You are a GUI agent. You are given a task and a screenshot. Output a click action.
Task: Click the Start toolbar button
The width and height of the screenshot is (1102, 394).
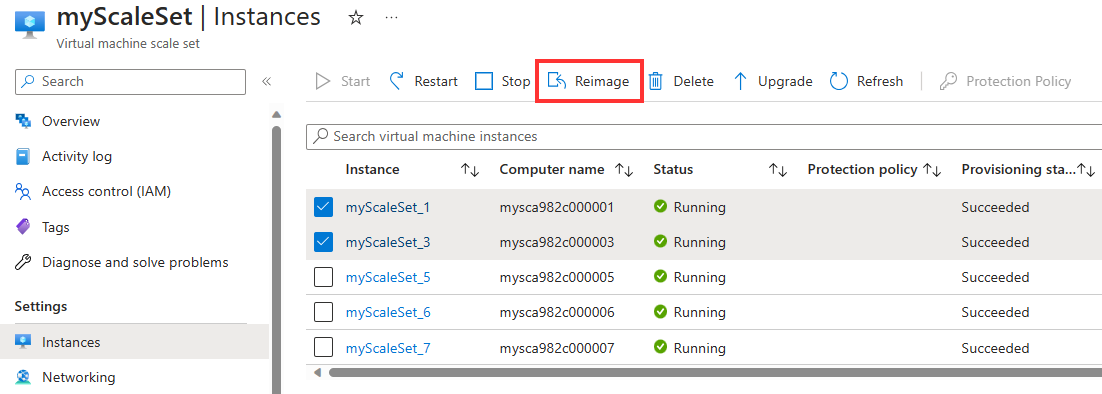coord(342,81)
